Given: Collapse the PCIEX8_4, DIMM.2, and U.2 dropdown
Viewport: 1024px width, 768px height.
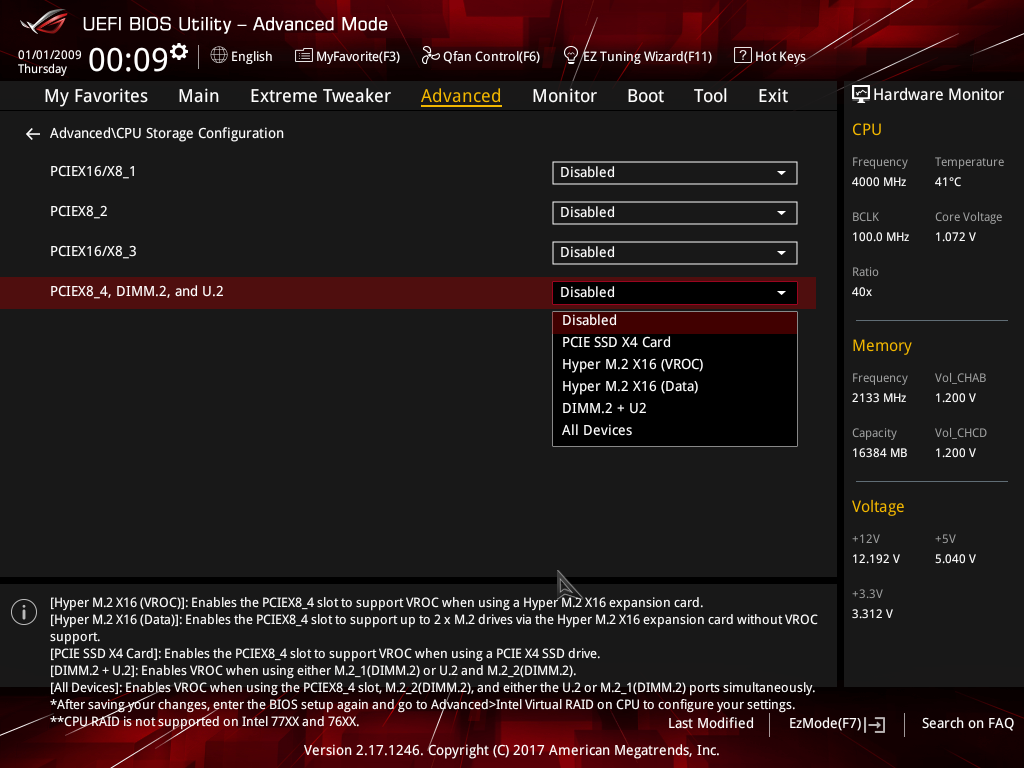Looking at the screenshot, I should tap(675, 292).
